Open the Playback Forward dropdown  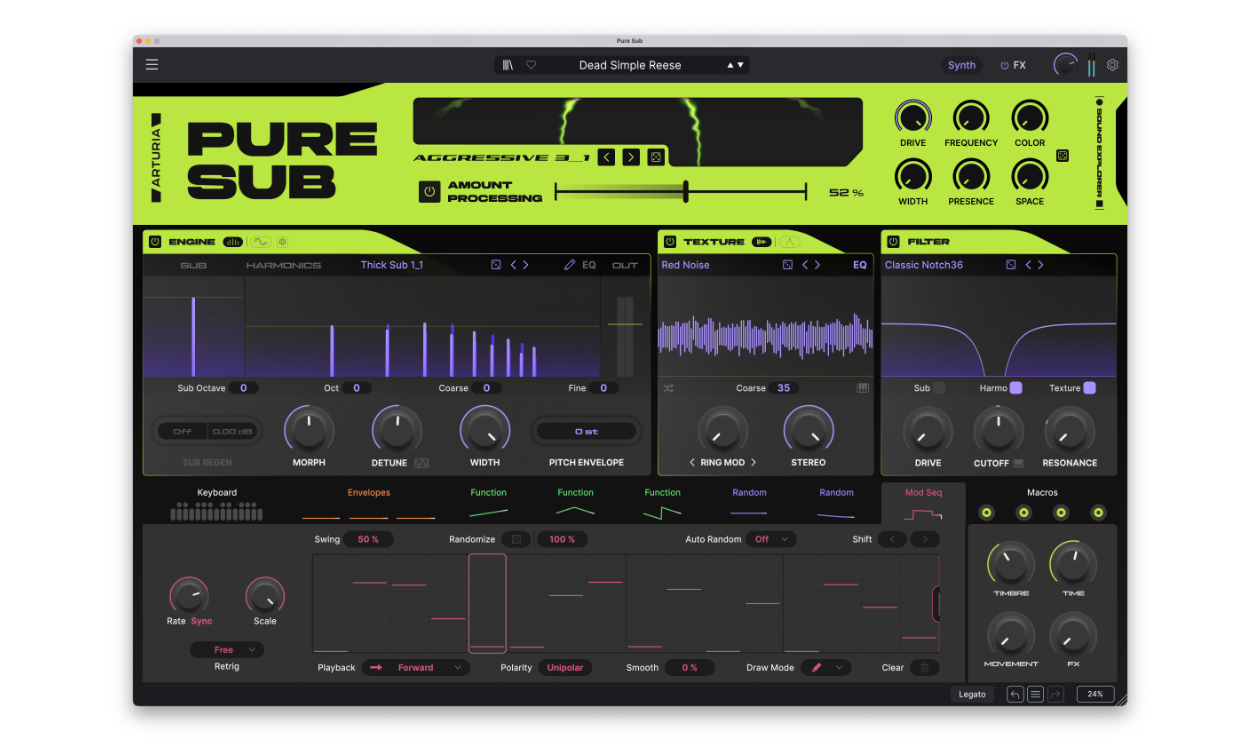coord(416,667)
